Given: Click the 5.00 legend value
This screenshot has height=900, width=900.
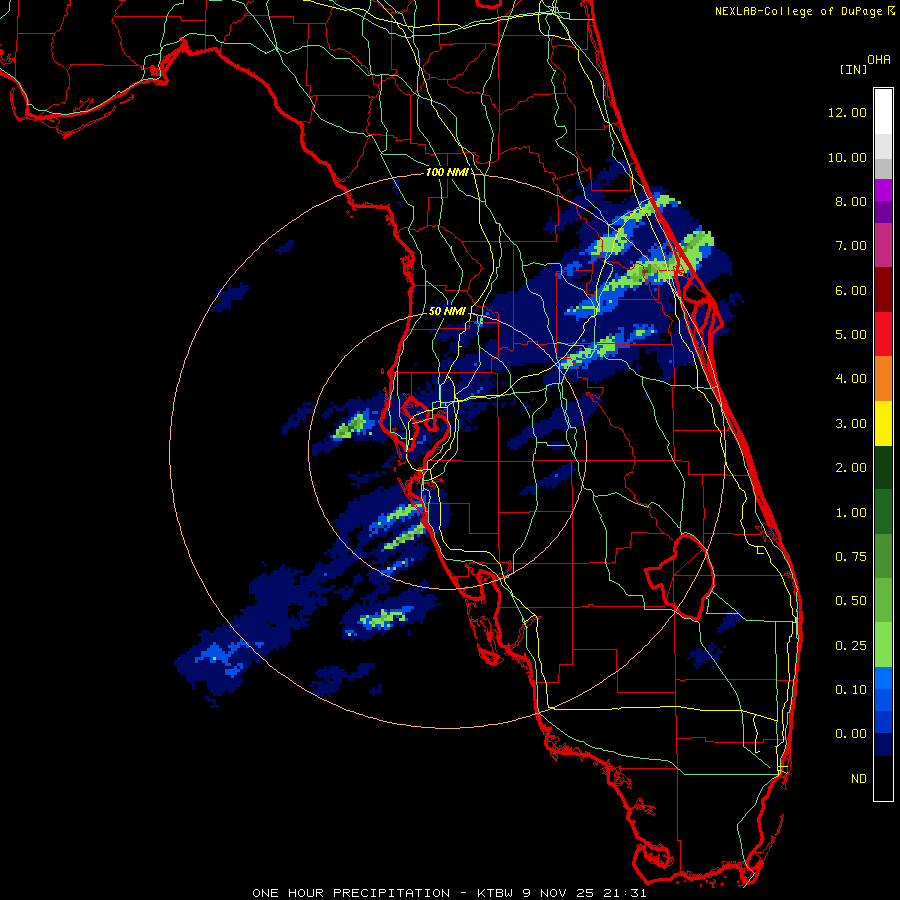Looking at the screenshot, I should (x=851, y=335).
